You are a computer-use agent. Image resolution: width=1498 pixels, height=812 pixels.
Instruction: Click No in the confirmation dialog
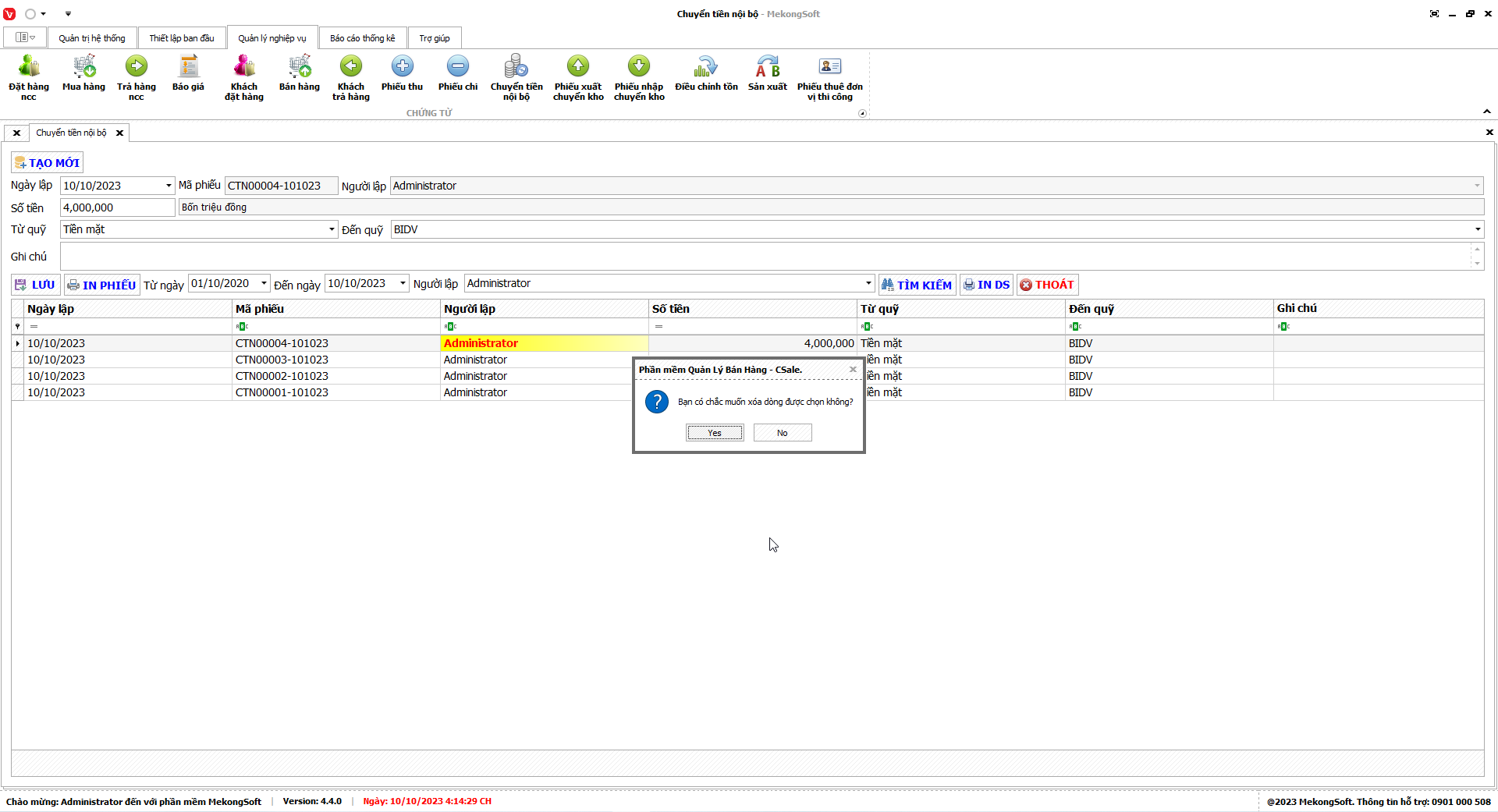click(x=782, y=433)
